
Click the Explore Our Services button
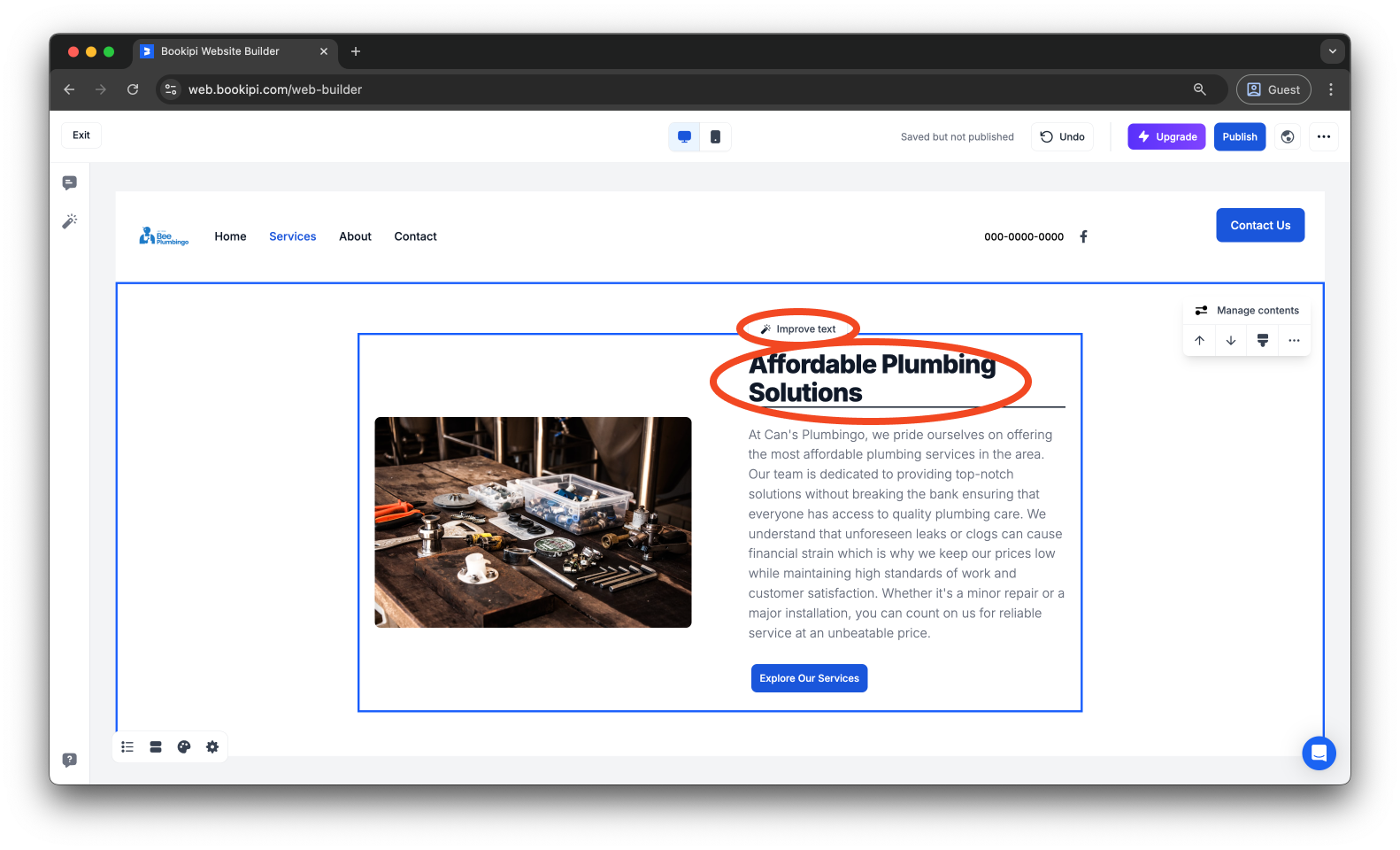809,678
